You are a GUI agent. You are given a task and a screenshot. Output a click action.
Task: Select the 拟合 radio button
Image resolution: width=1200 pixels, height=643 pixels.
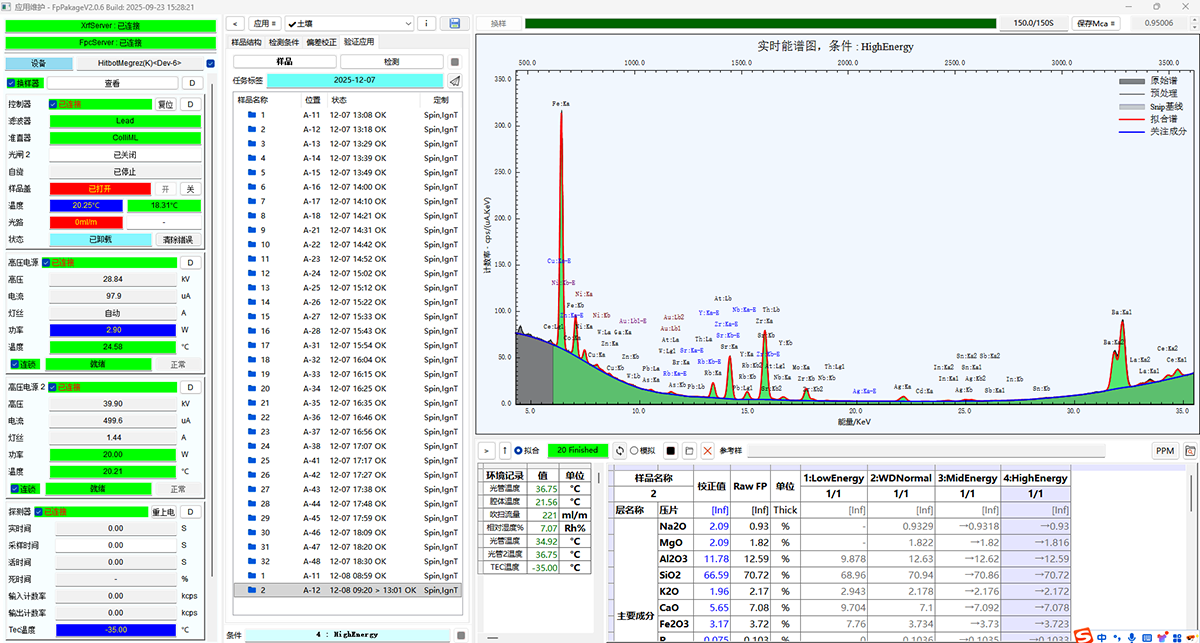518,451
